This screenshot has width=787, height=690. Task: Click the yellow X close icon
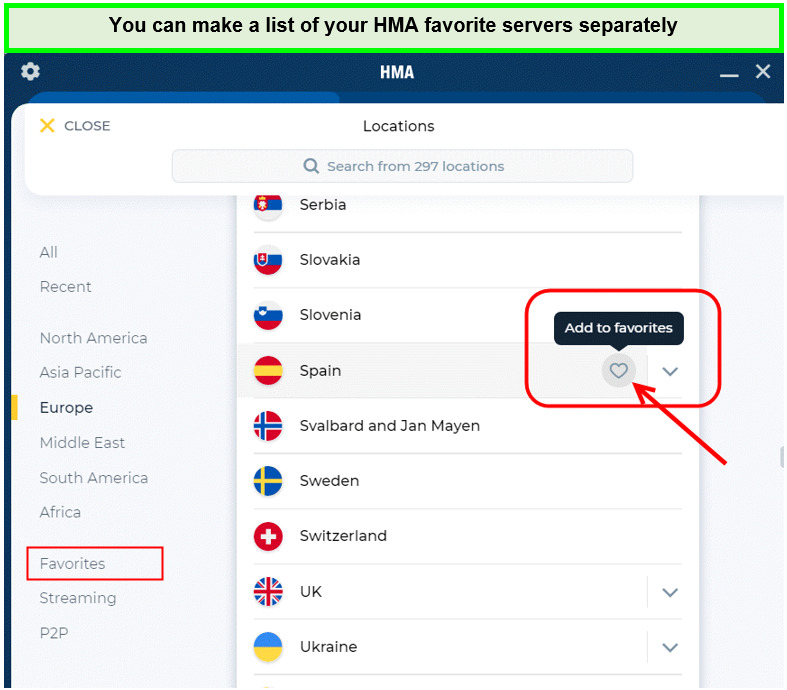(47, 125)
